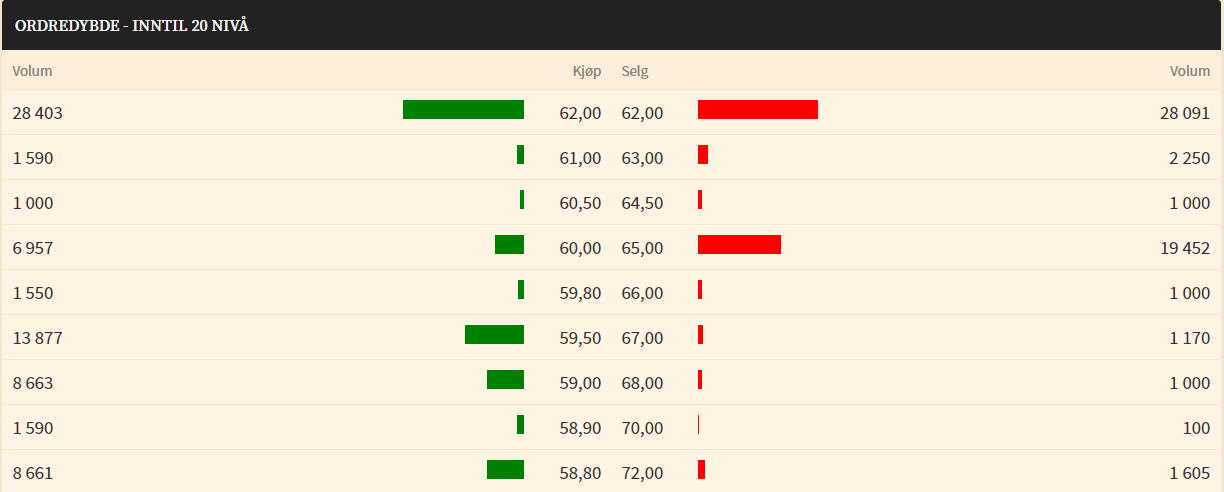Viewport: 1224px width, 492px height.
Task: Click the ORDREDYBDE - INNTIL 20 NIVÅ title
Action: (132, 26)
